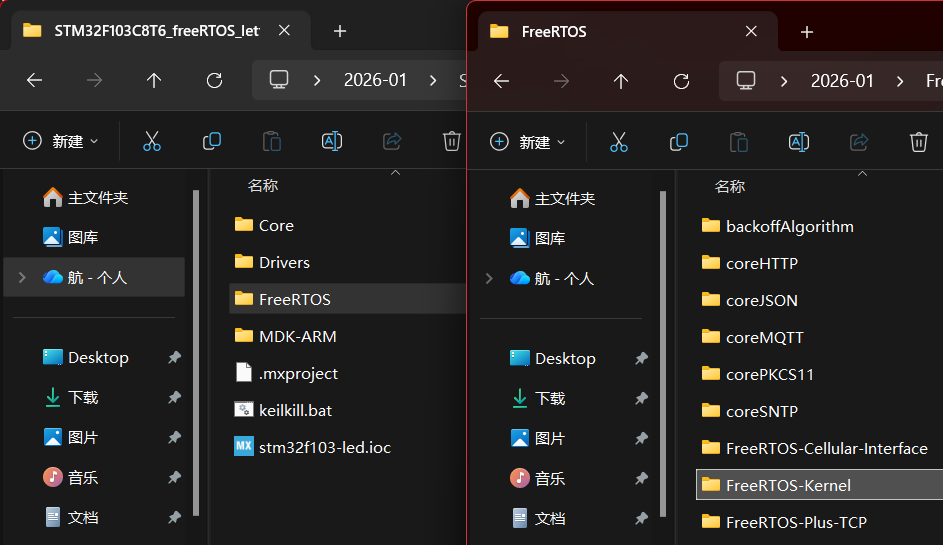This screenshot has height=545, width=943.
Task: Select FreeRTOS folder in left window
Action: [x=348, y=299]
